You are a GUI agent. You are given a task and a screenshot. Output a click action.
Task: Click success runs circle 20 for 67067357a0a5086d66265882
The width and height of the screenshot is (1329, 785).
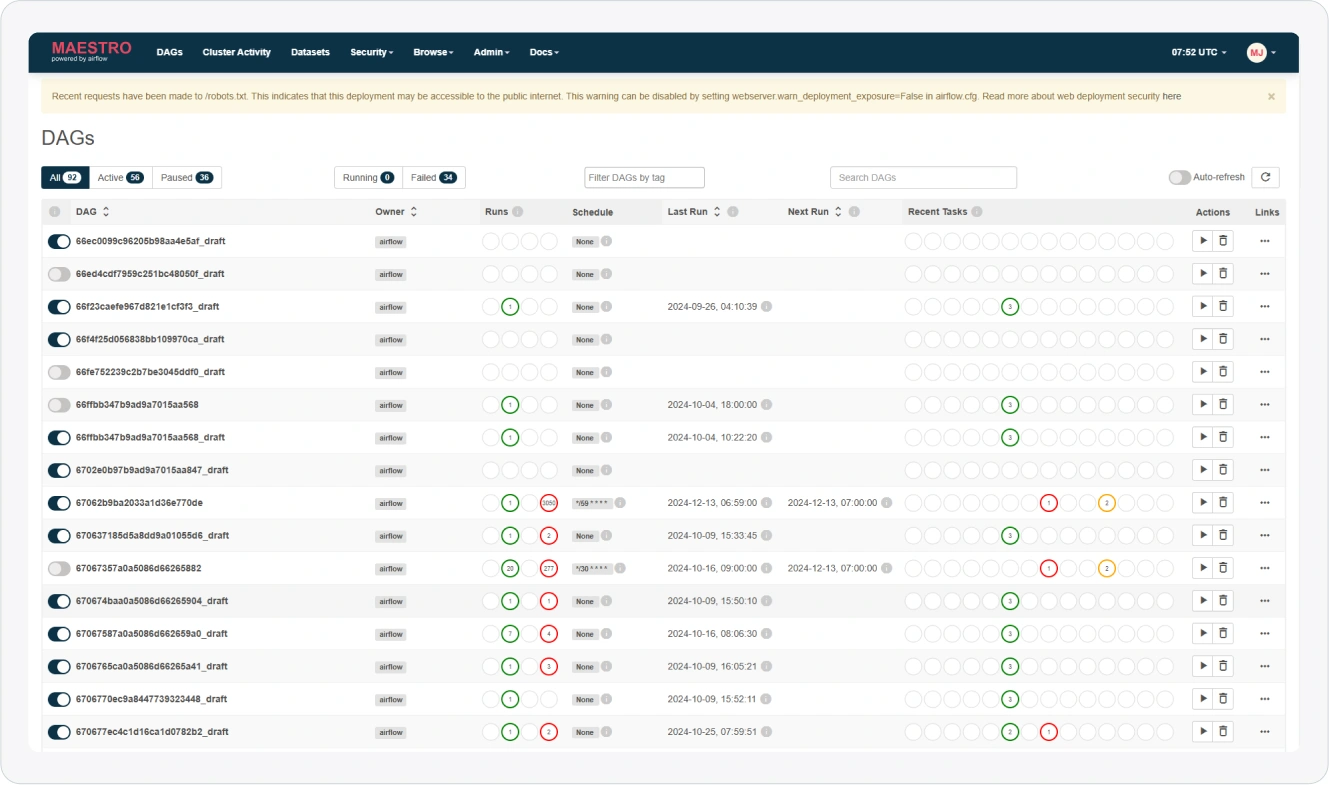pyautogui.click(x=510, y=568)
